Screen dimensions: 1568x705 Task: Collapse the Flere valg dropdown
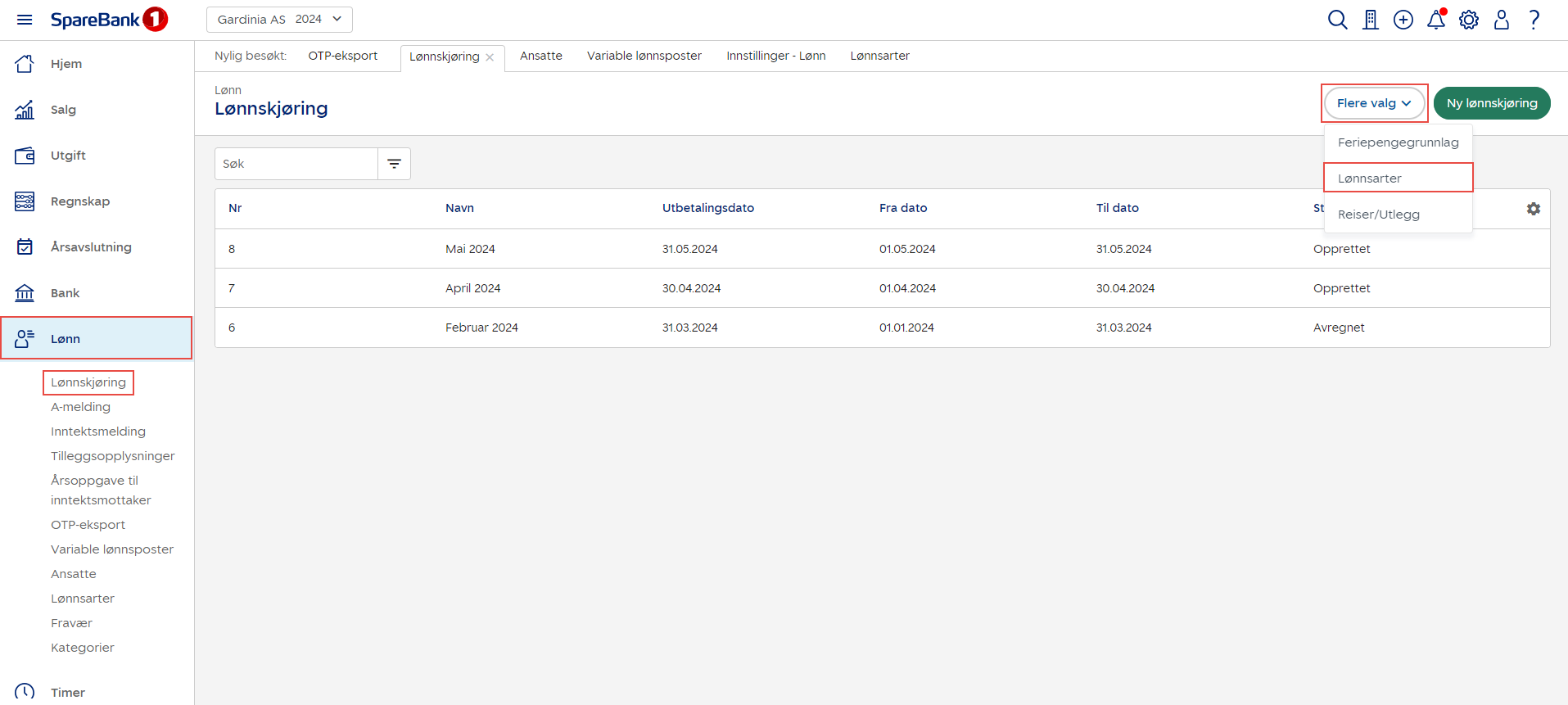(1374, 103)
